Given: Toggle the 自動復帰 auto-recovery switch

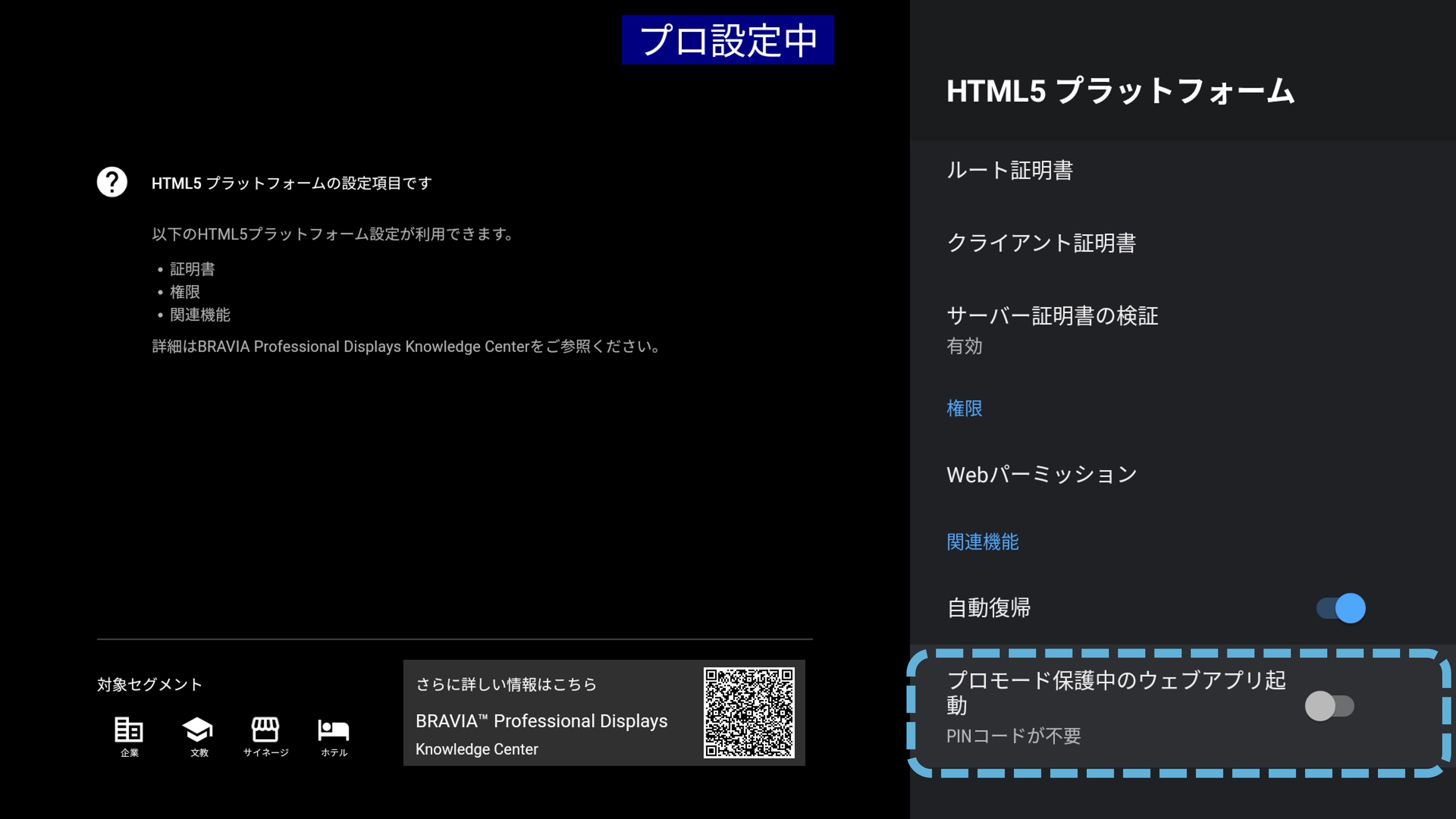Looking at the screenshot, I should pyautogui.click(x=1341, y=608).
